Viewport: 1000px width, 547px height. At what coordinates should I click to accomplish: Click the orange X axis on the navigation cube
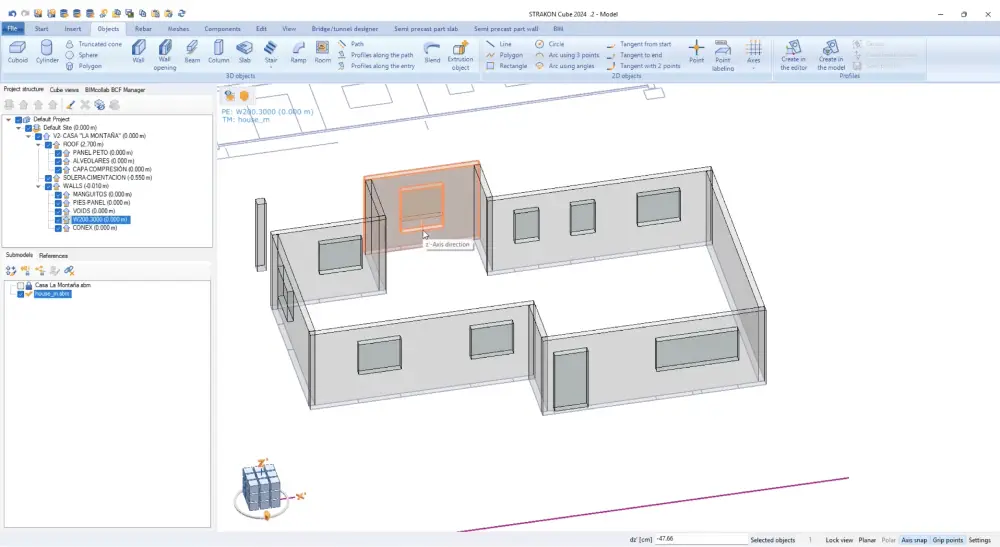point(299,495)
